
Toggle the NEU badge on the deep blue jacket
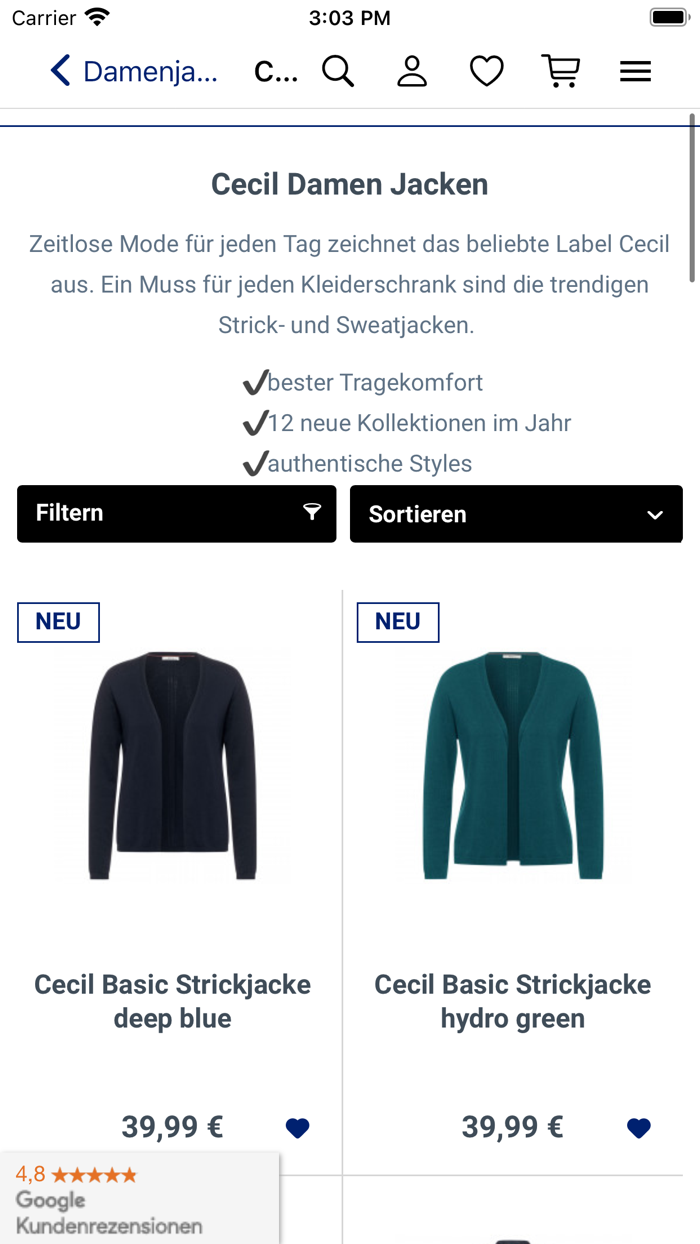58,622
